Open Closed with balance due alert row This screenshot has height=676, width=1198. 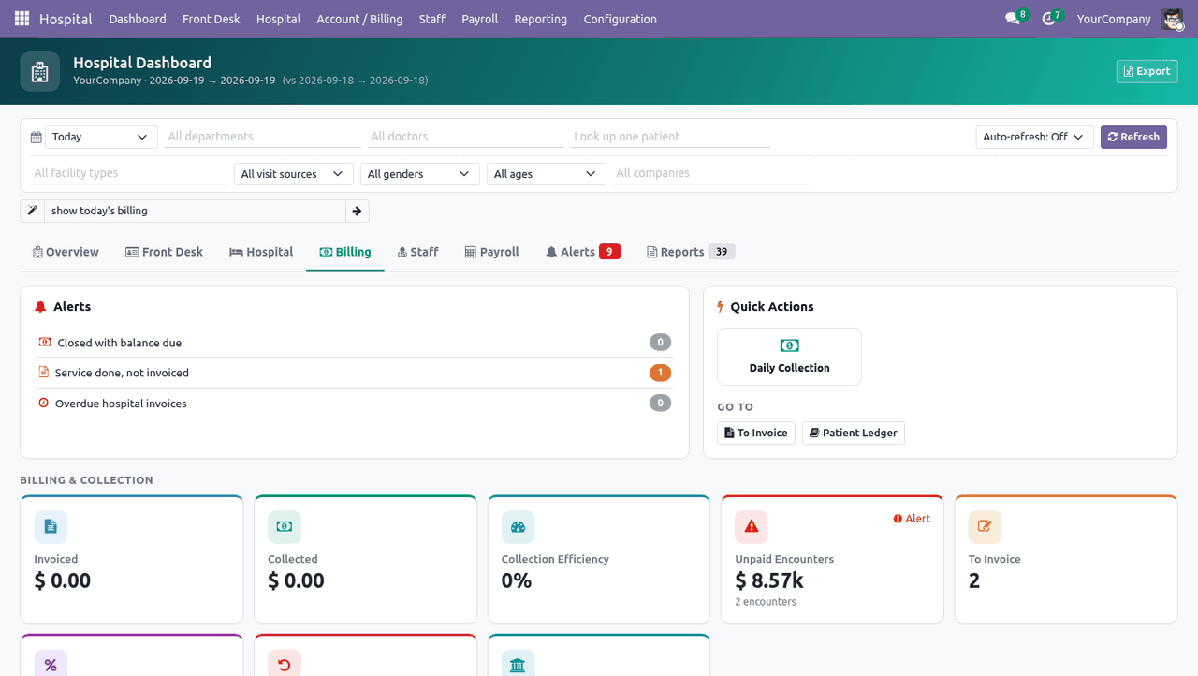(355, 342)
